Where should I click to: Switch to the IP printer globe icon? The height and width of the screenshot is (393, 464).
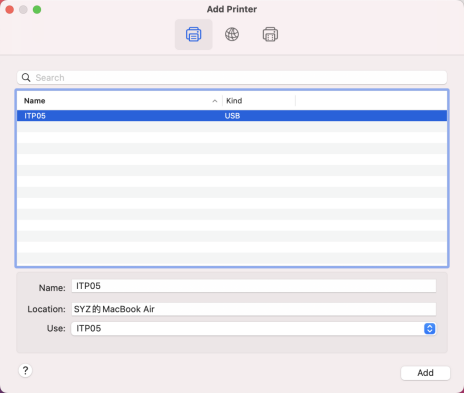[232, 34]
